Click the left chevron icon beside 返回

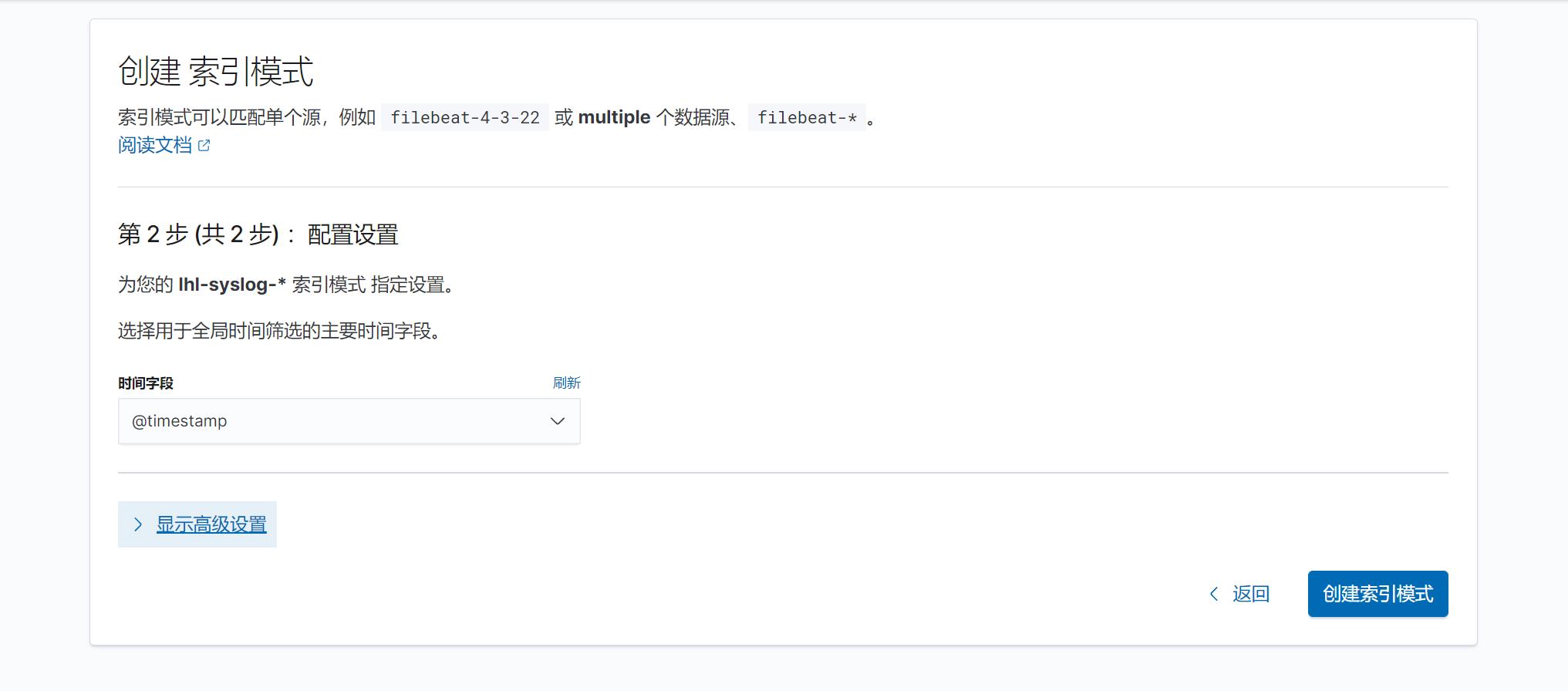pyautogui.click(x=1214, y=594)
